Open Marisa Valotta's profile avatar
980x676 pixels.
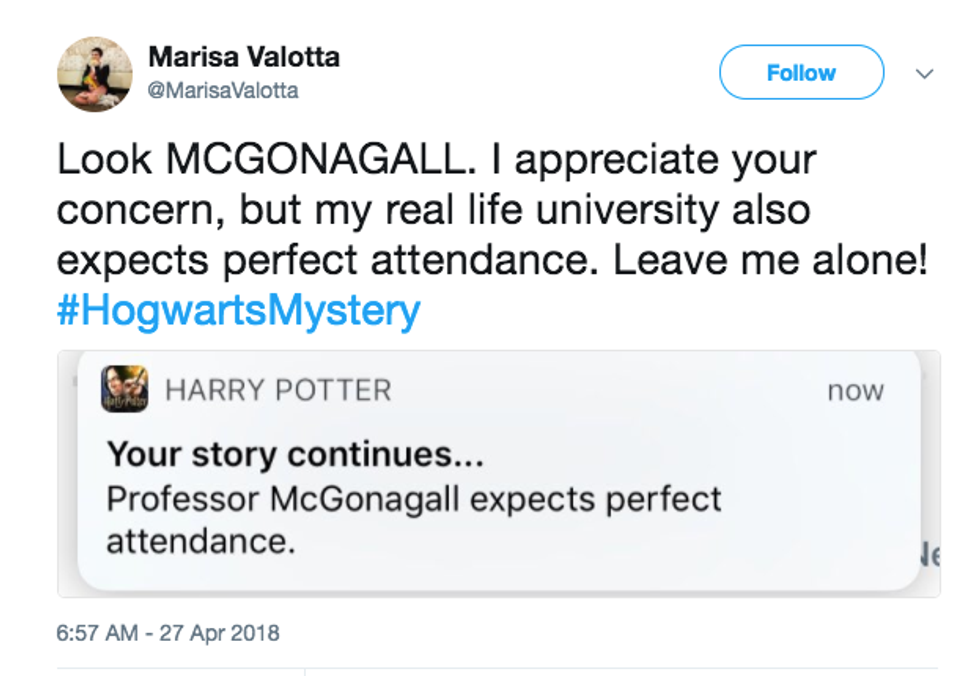[95, 74]
